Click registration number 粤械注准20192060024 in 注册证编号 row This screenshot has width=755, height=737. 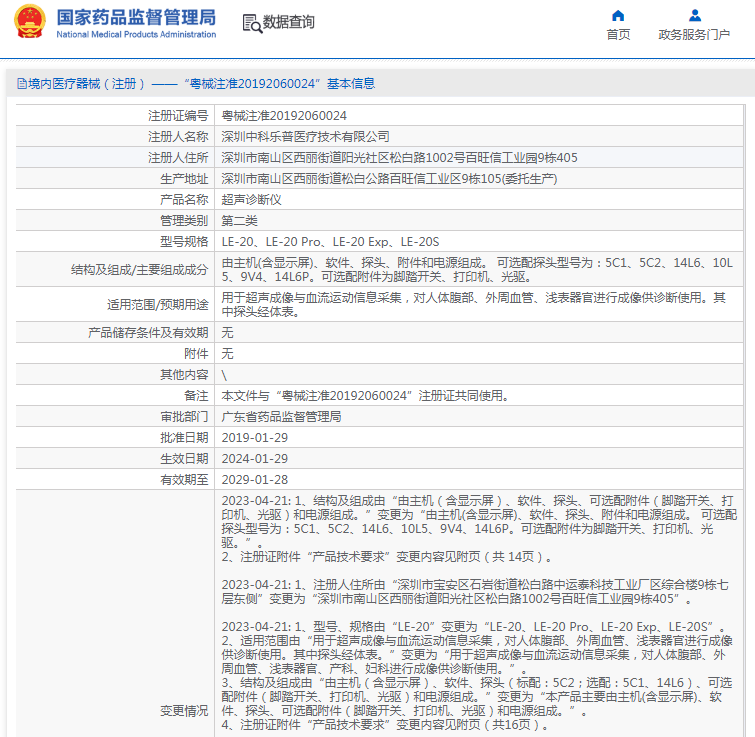[x=284, y=116]
